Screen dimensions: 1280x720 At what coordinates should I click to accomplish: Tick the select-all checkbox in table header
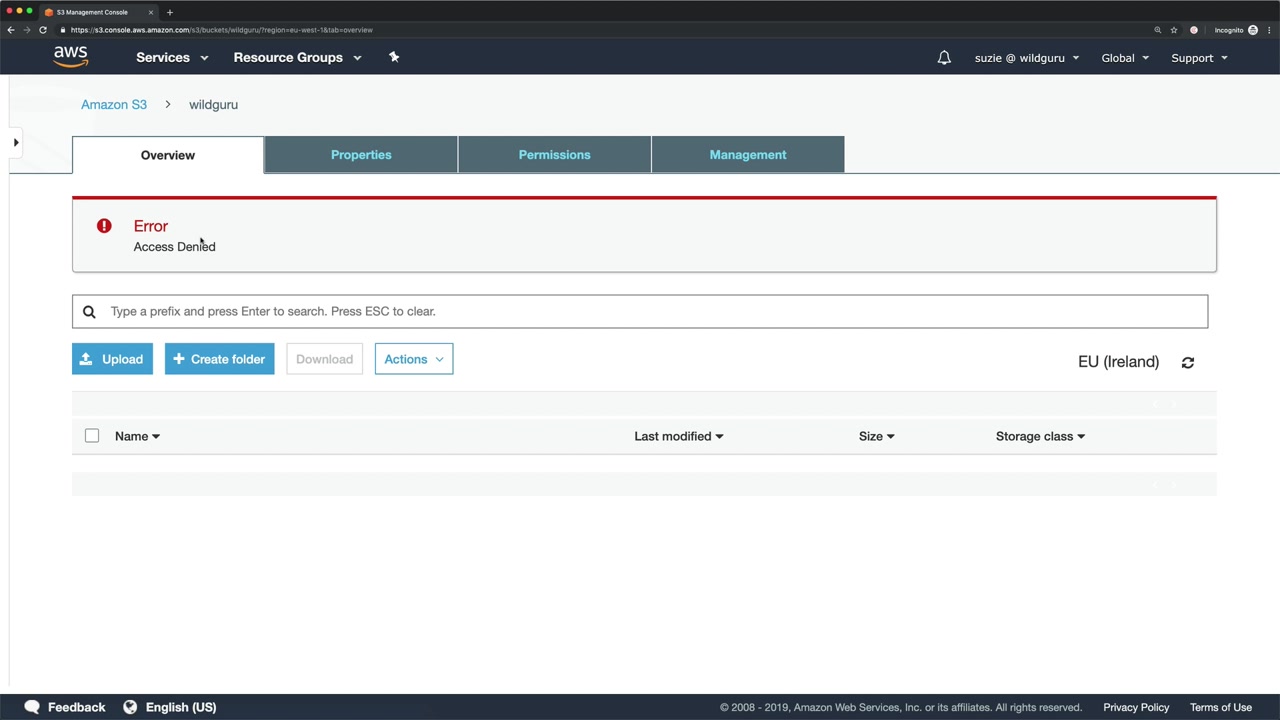point(92,436)
